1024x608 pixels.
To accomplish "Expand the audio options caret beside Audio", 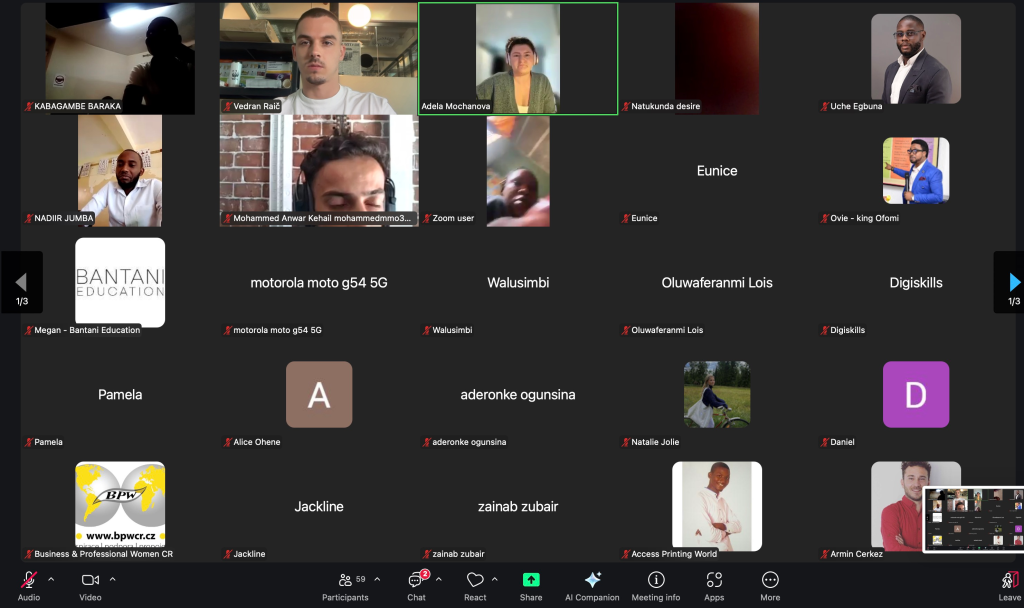I will point(51,579).
